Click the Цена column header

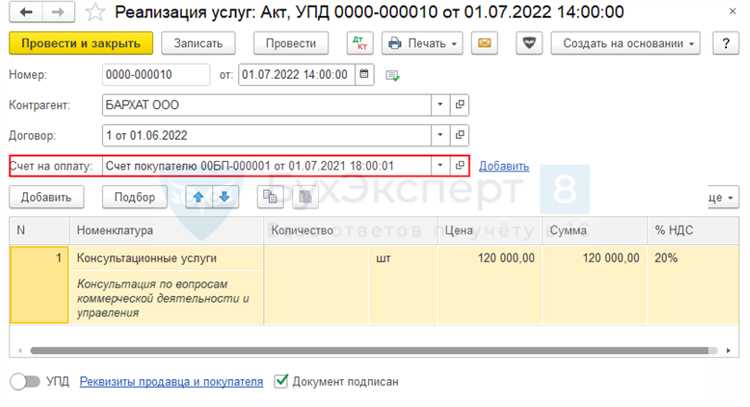coord(489,231)
